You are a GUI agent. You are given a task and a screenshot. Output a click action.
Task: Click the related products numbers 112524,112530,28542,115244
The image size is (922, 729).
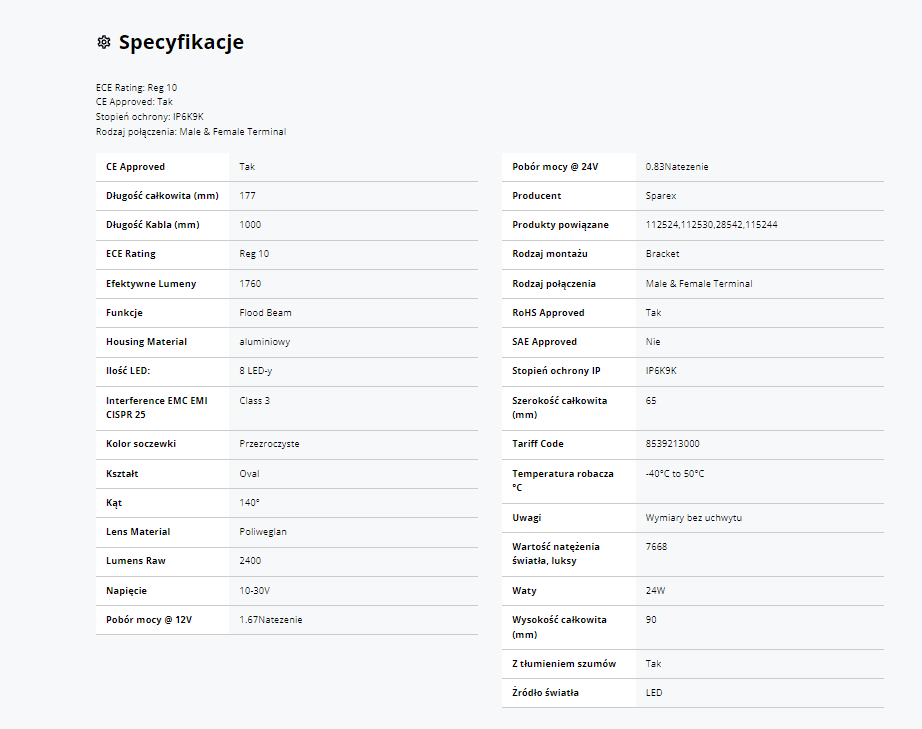coord(711,225)
